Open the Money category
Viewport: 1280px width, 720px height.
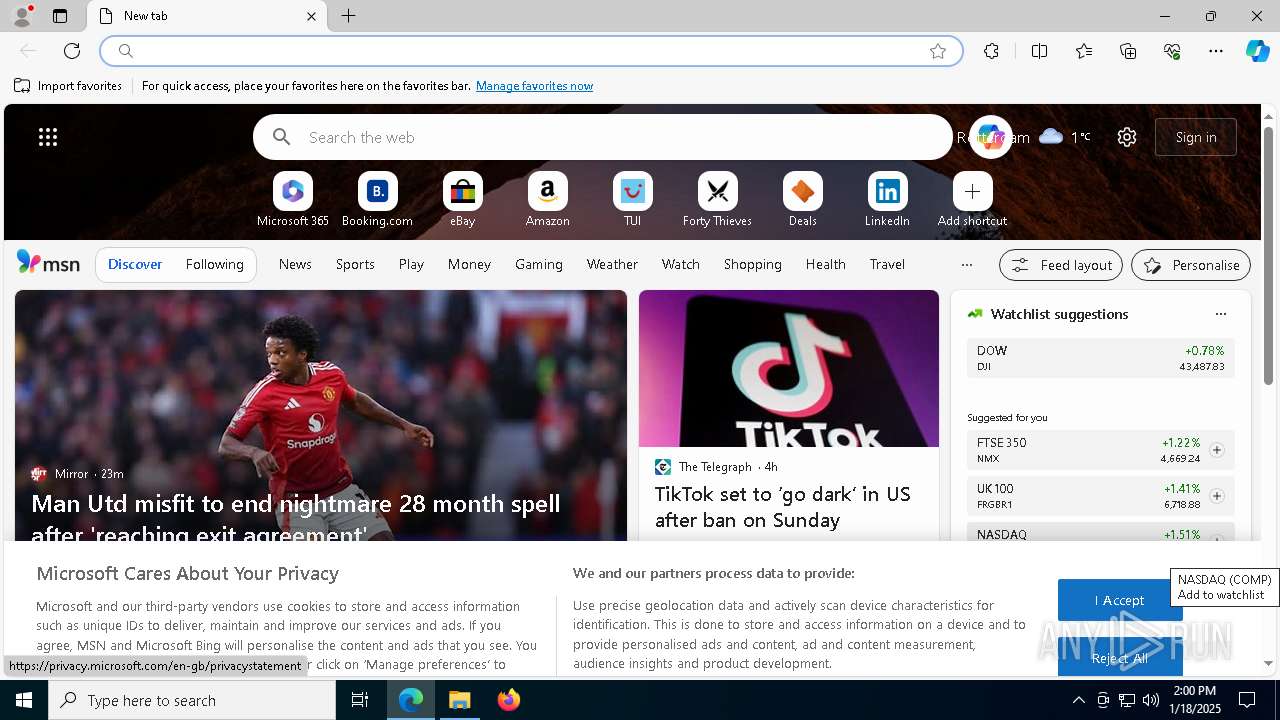(469, 264)
